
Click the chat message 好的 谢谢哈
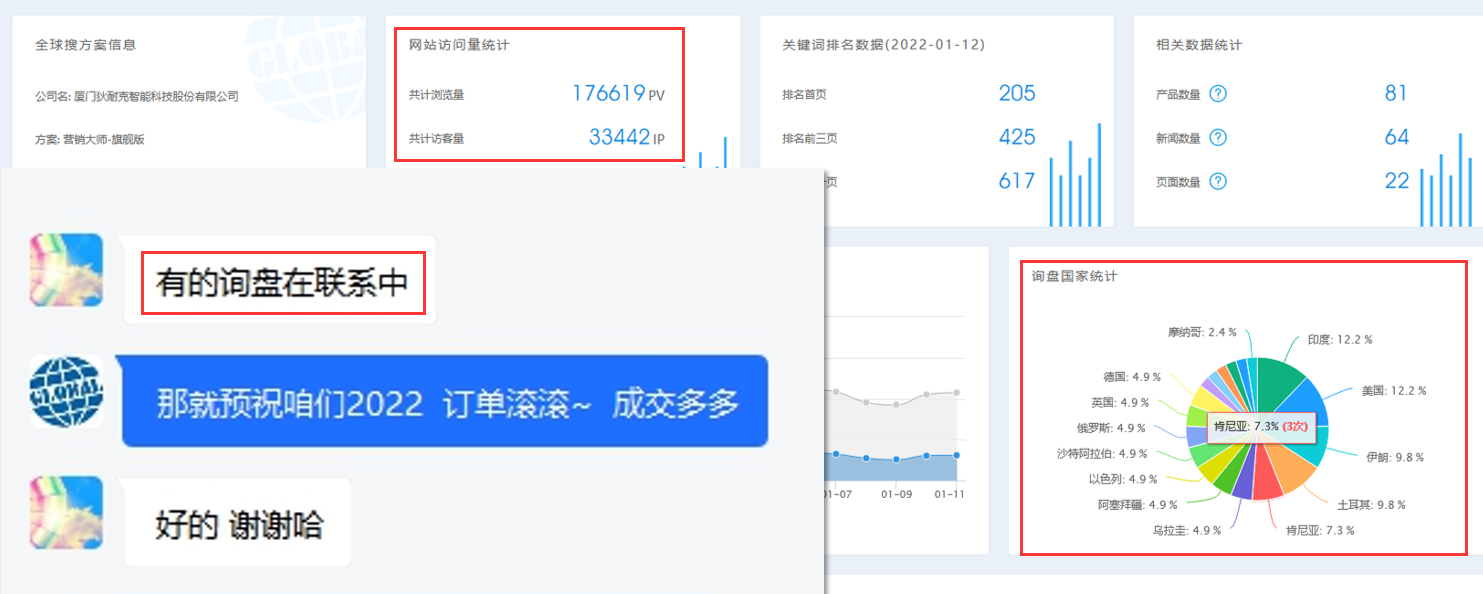238,523
